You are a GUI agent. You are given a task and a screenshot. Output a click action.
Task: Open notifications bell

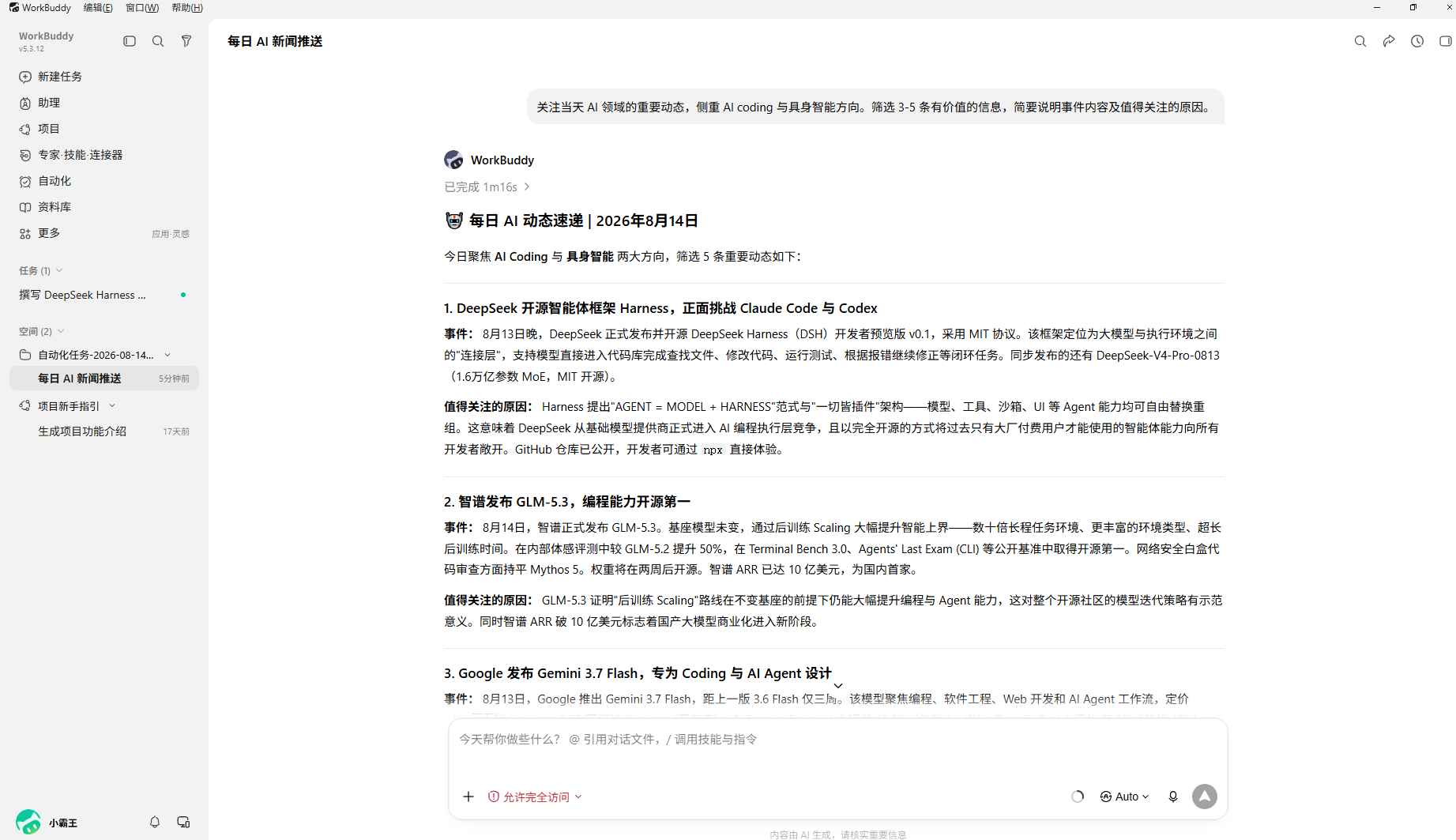155,822
